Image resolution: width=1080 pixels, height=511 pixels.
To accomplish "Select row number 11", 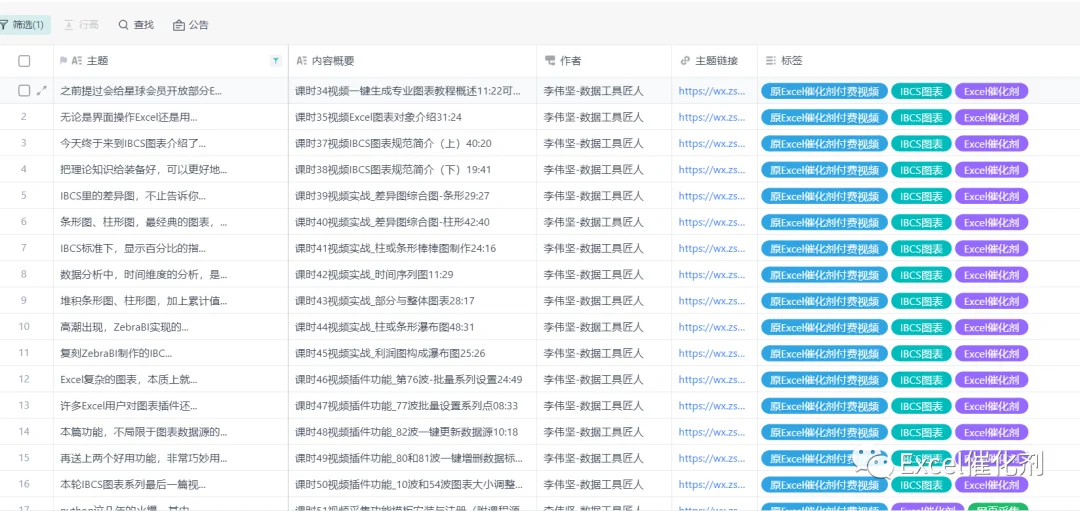I will coord(24,353).
